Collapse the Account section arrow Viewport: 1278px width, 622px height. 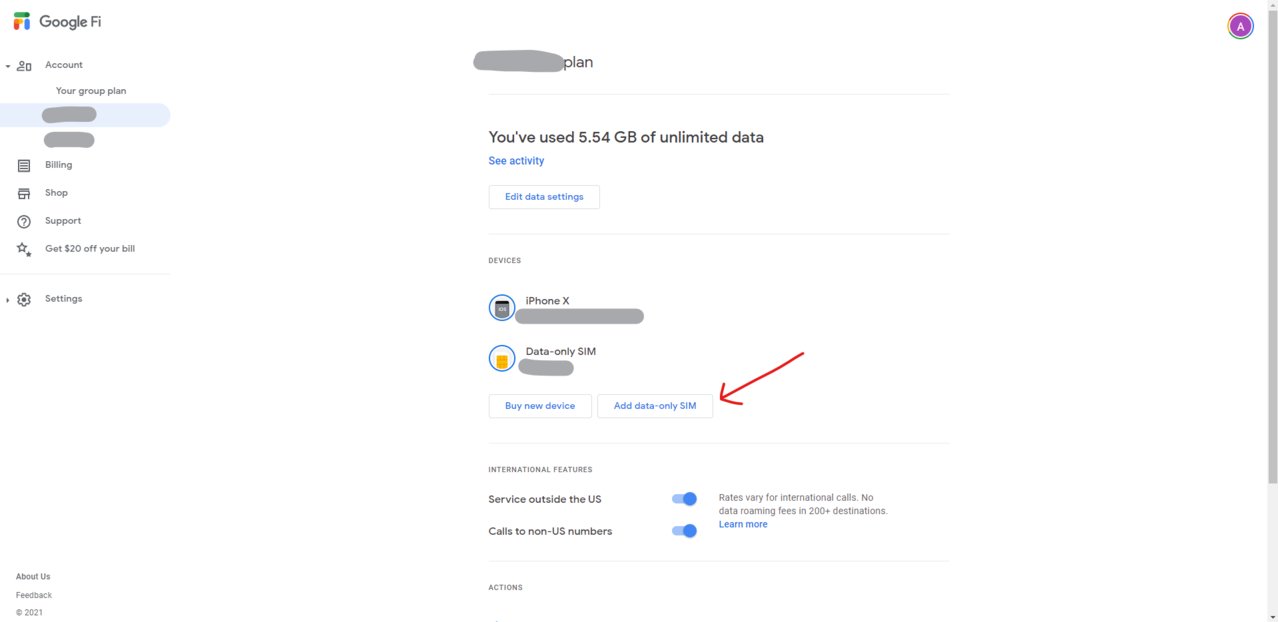(x=8, y=66)
